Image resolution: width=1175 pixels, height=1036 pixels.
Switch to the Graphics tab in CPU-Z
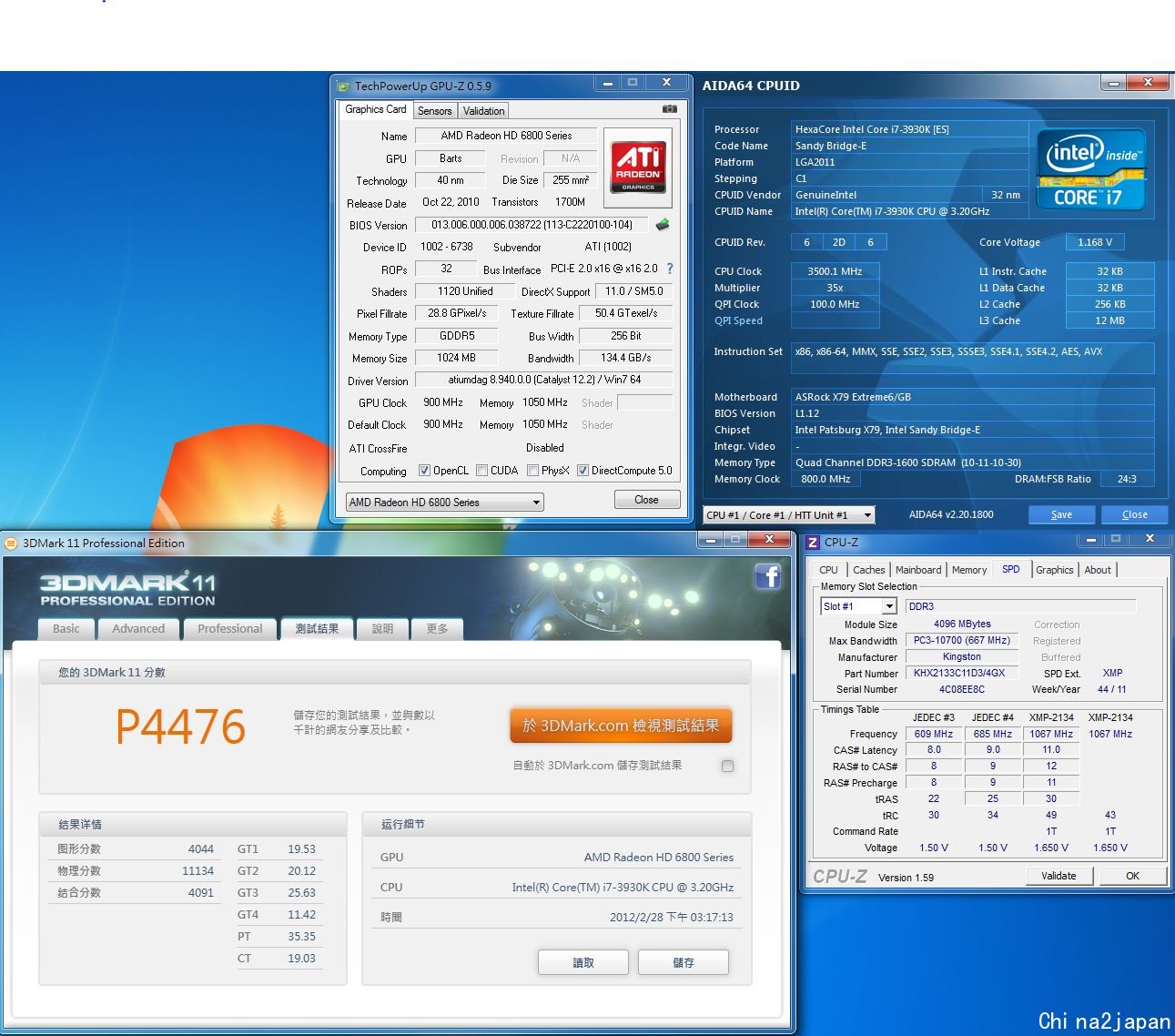1055,570
